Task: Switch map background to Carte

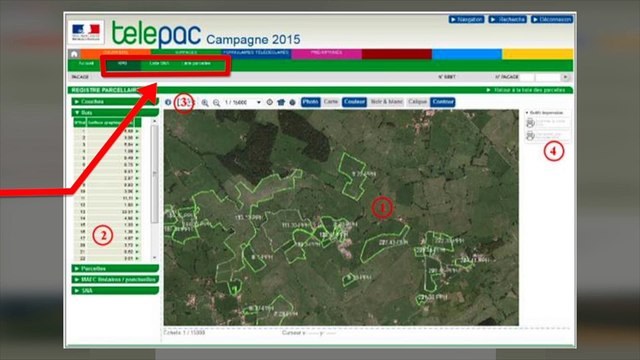Action: [331, 102]
